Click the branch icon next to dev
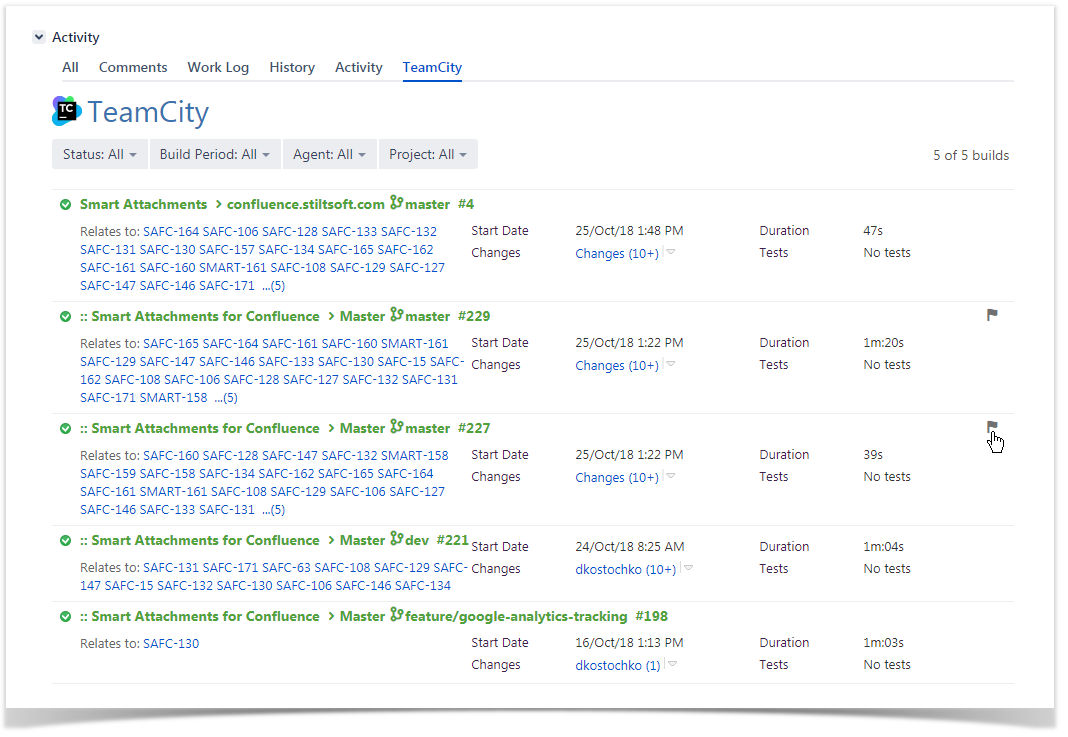The height and width of the screenshot is (737, 1068). 396,540
